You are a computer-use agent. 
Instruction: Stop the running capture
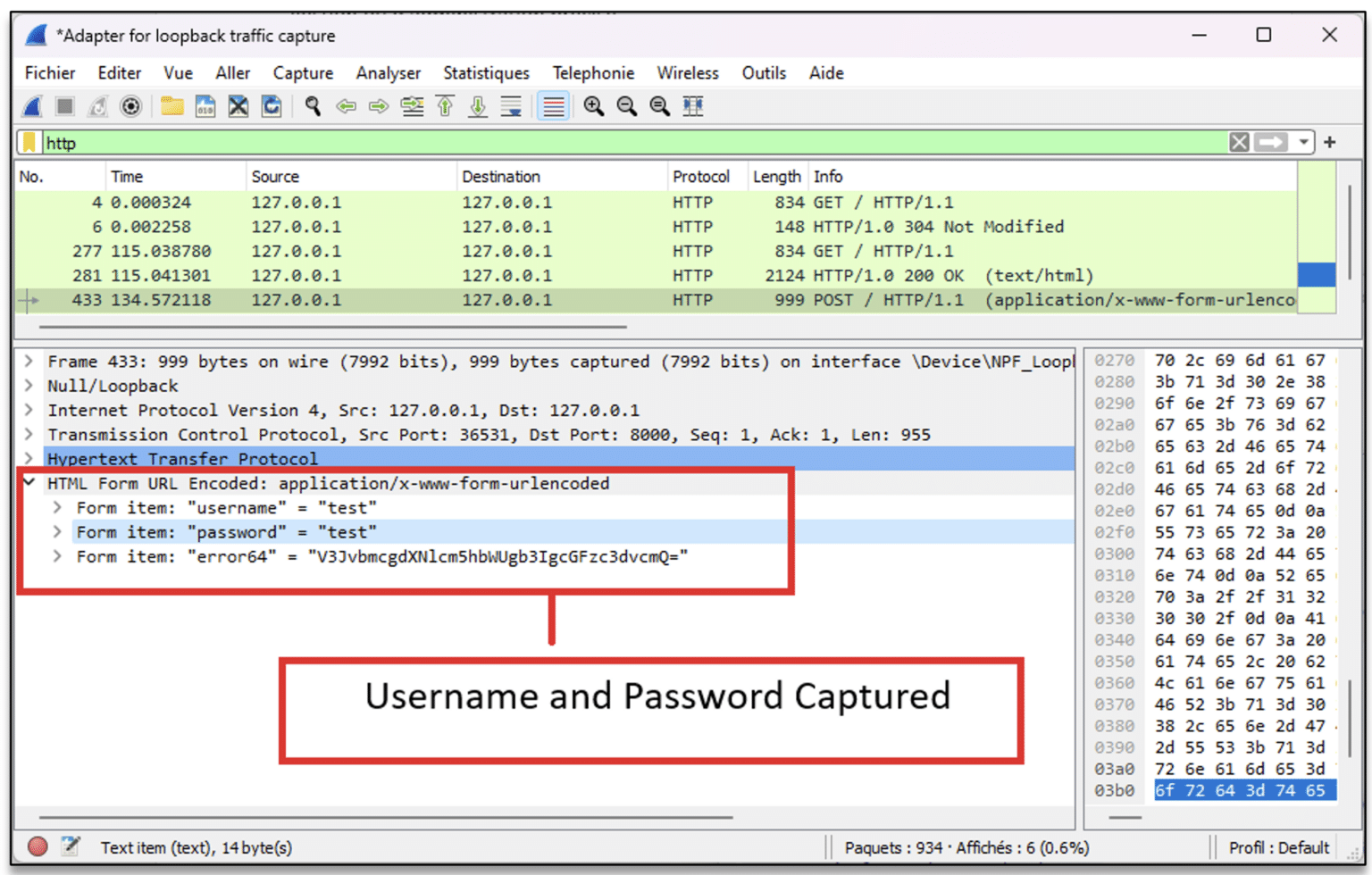click(x=64, y=106)
